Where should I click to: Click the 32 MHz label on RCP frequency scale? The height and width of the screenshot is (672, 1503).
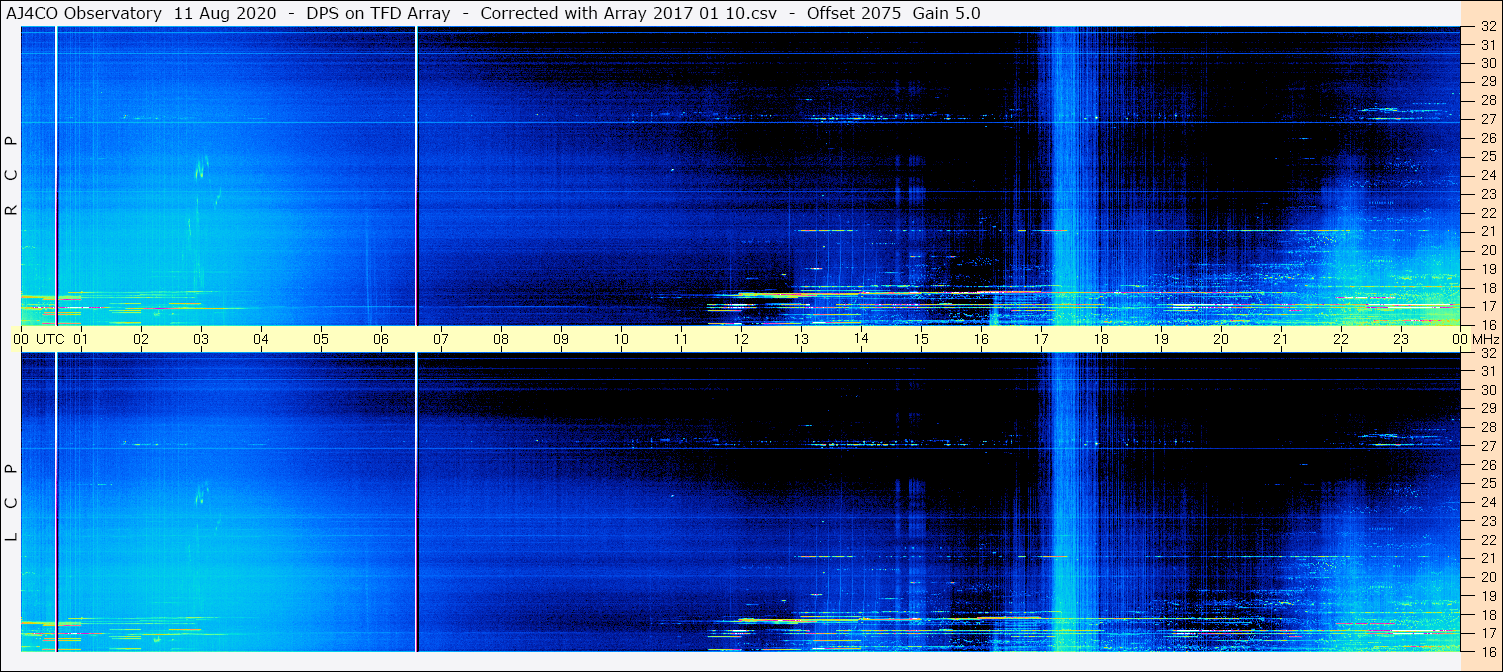(x=1487, y=27)
